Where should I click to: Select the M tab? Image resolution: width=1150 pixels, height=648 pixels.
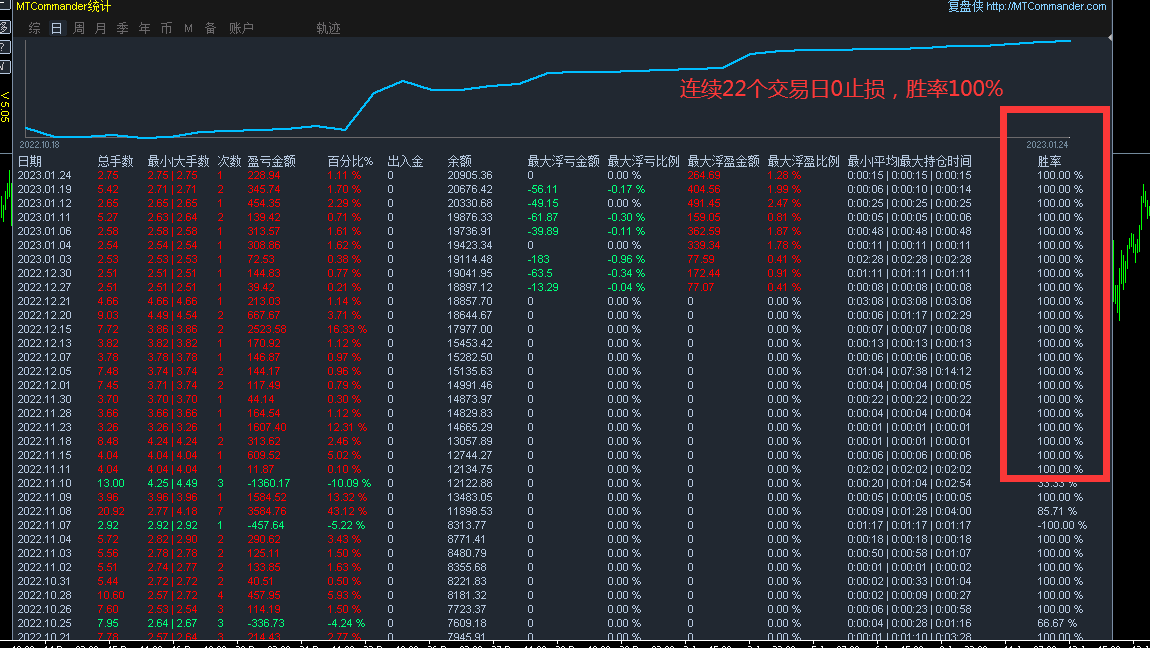click(188, 28)
